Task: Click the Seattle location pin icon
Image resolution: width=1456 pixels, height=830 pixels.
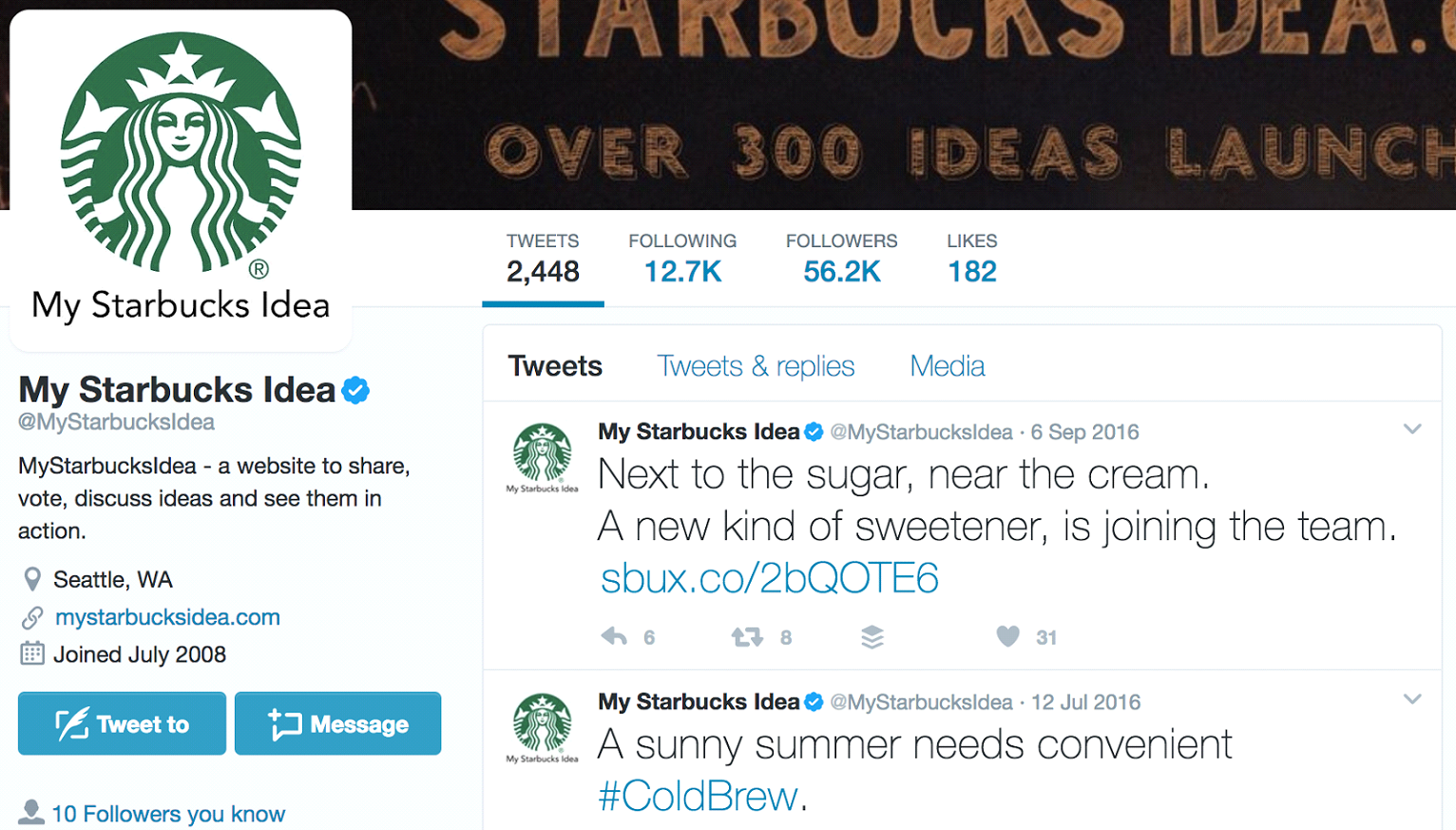Action: point(32,579)
